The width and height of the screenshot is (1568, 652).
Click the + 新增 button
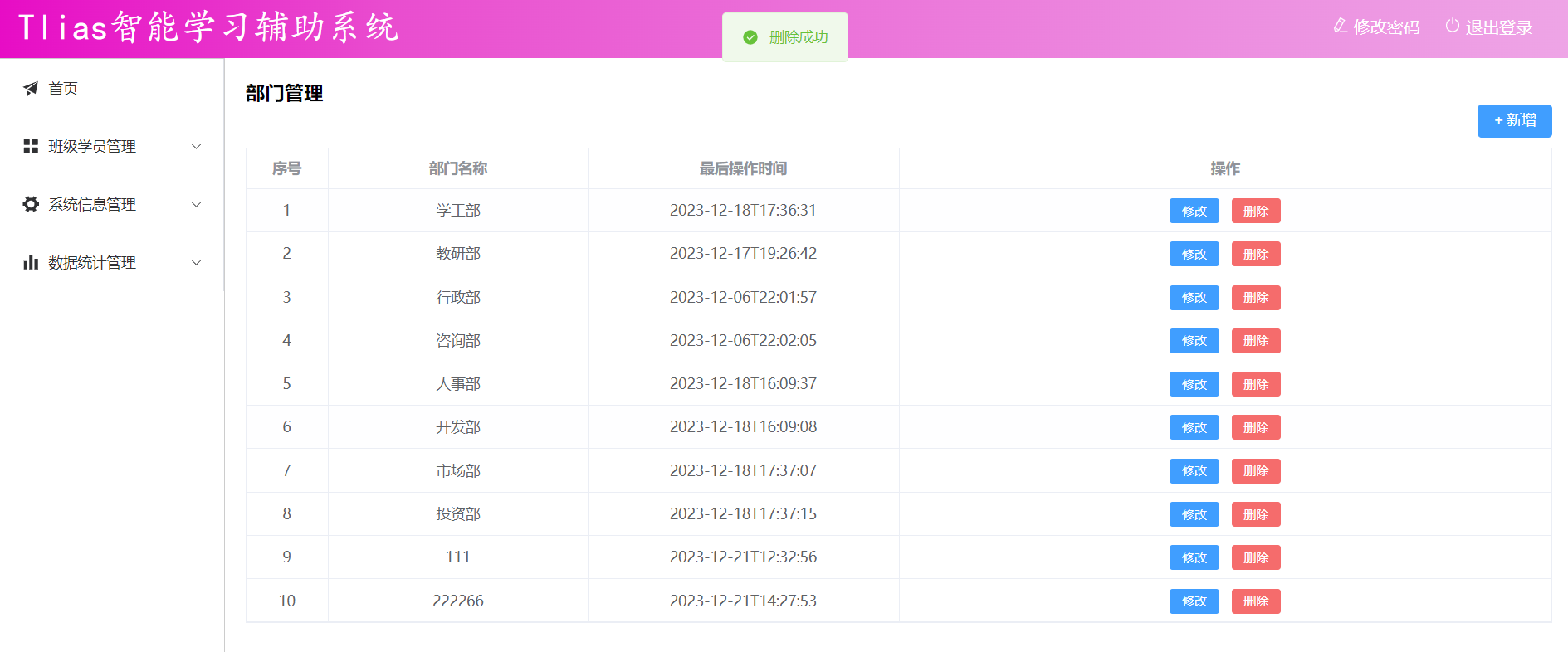tap(1514, 121)
